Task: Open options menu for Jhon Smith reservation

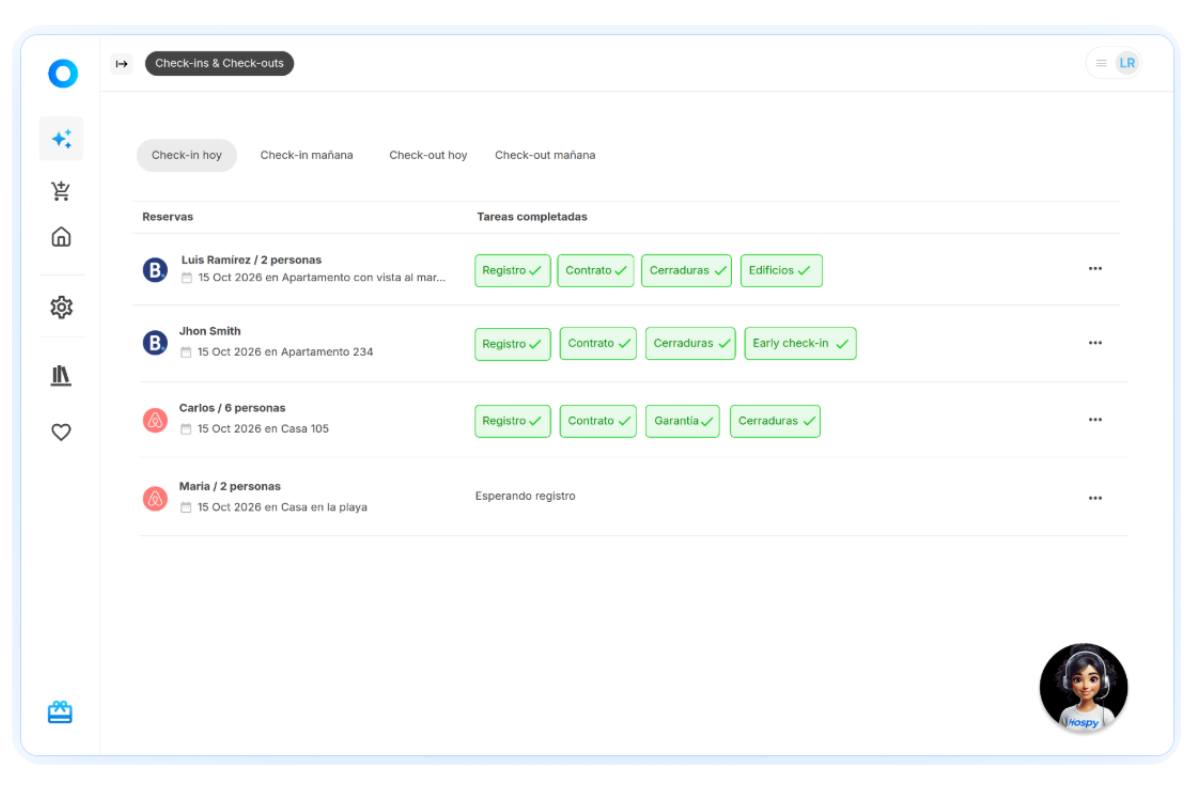Action: (1095, 343)
